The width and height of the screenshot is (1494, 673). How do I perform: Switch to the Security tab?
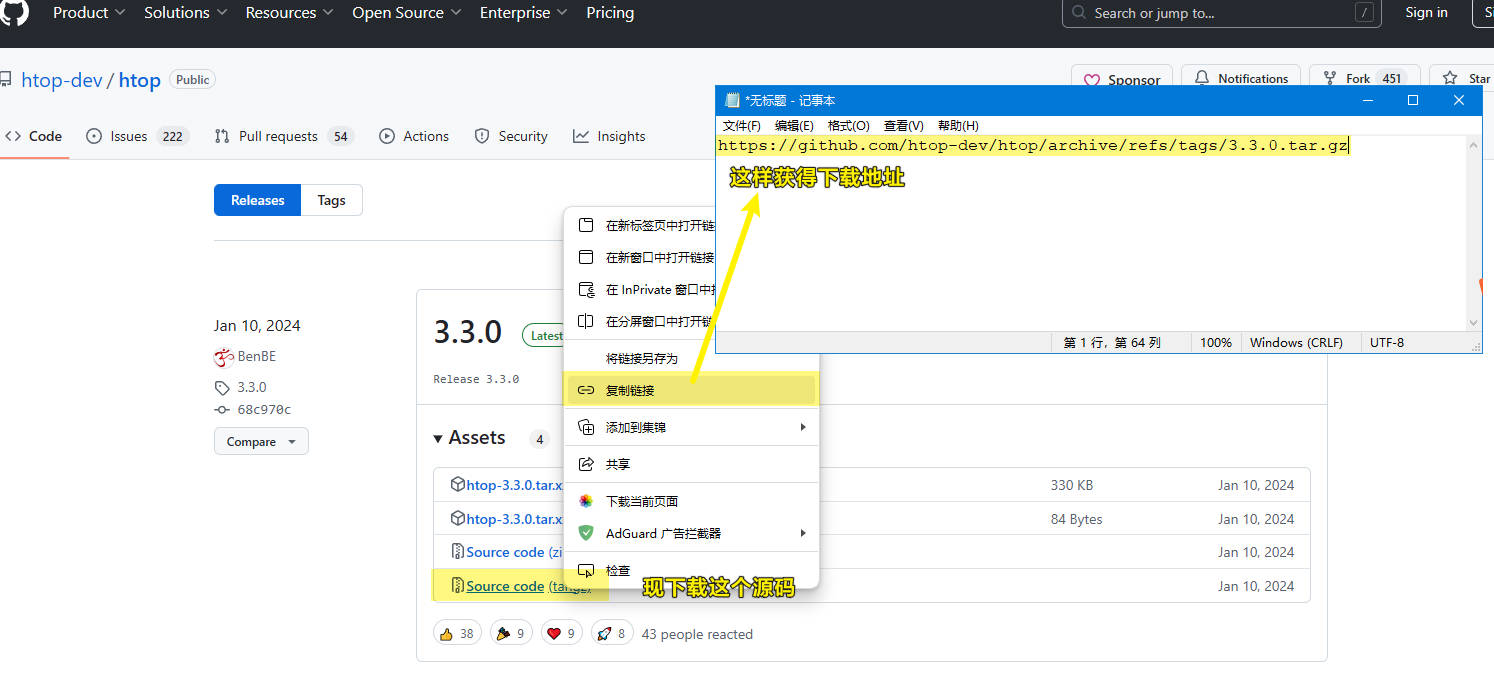point(511,136)
